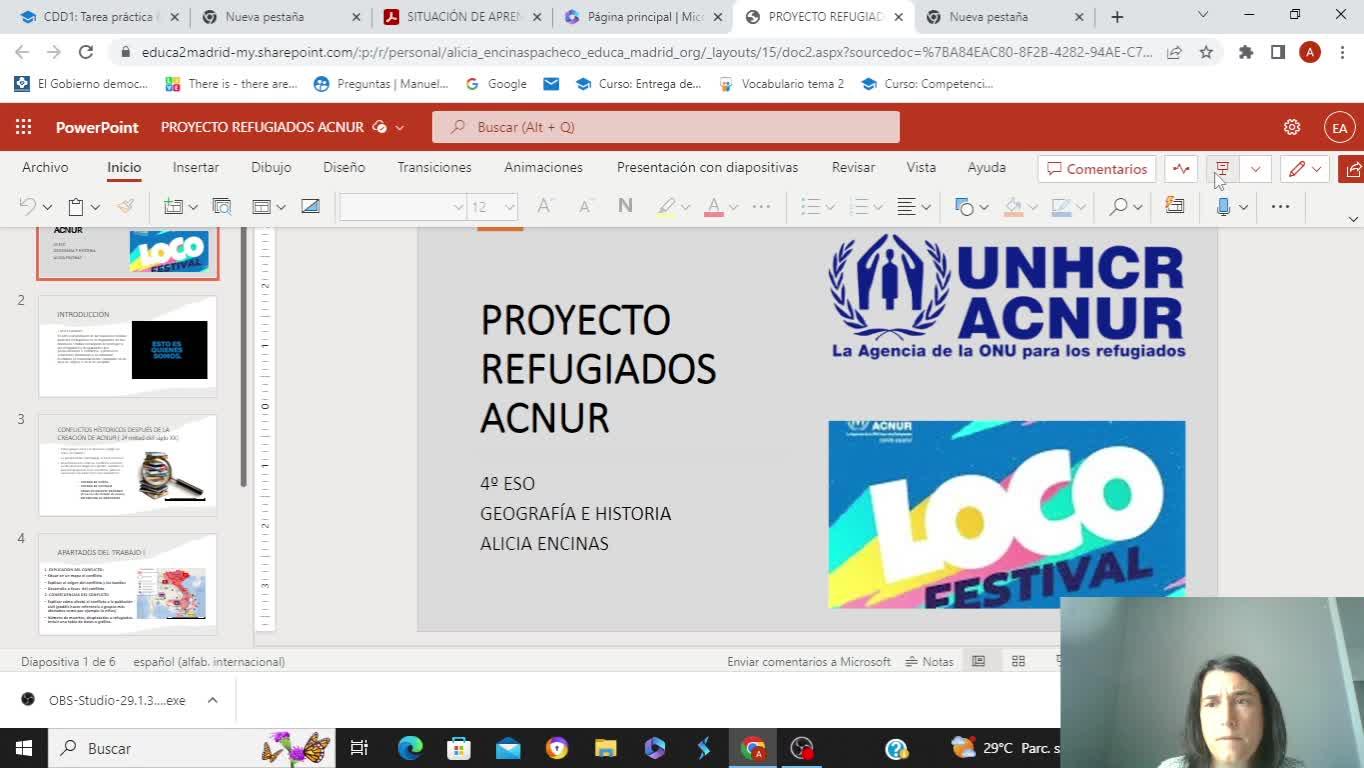Add a new slide with toolbar icon

click(173, 206)
